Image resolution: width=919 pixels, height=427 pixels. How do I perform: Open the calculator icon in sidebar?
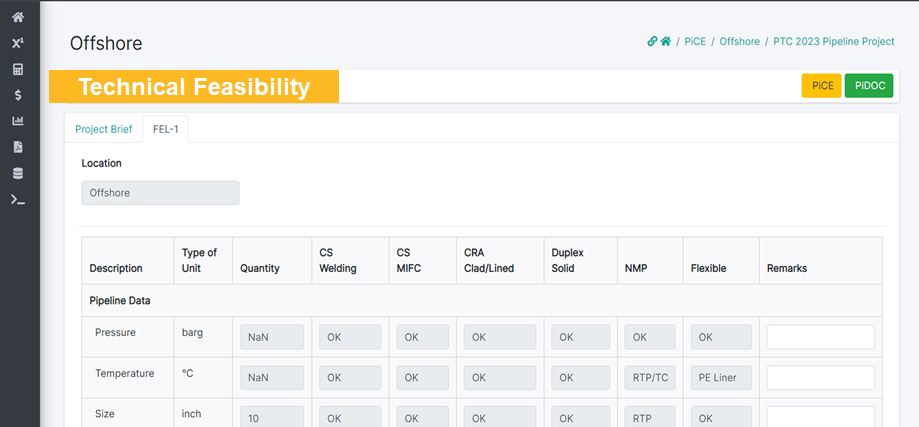[18, 69]
